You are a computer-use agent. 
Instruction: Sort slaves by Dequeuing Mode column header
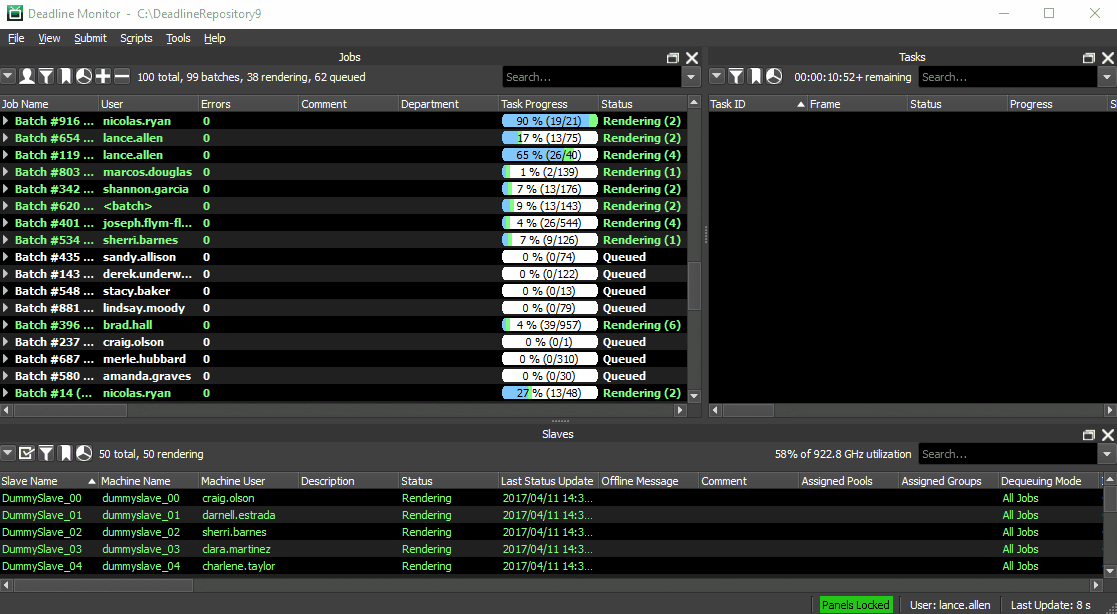1050,481
